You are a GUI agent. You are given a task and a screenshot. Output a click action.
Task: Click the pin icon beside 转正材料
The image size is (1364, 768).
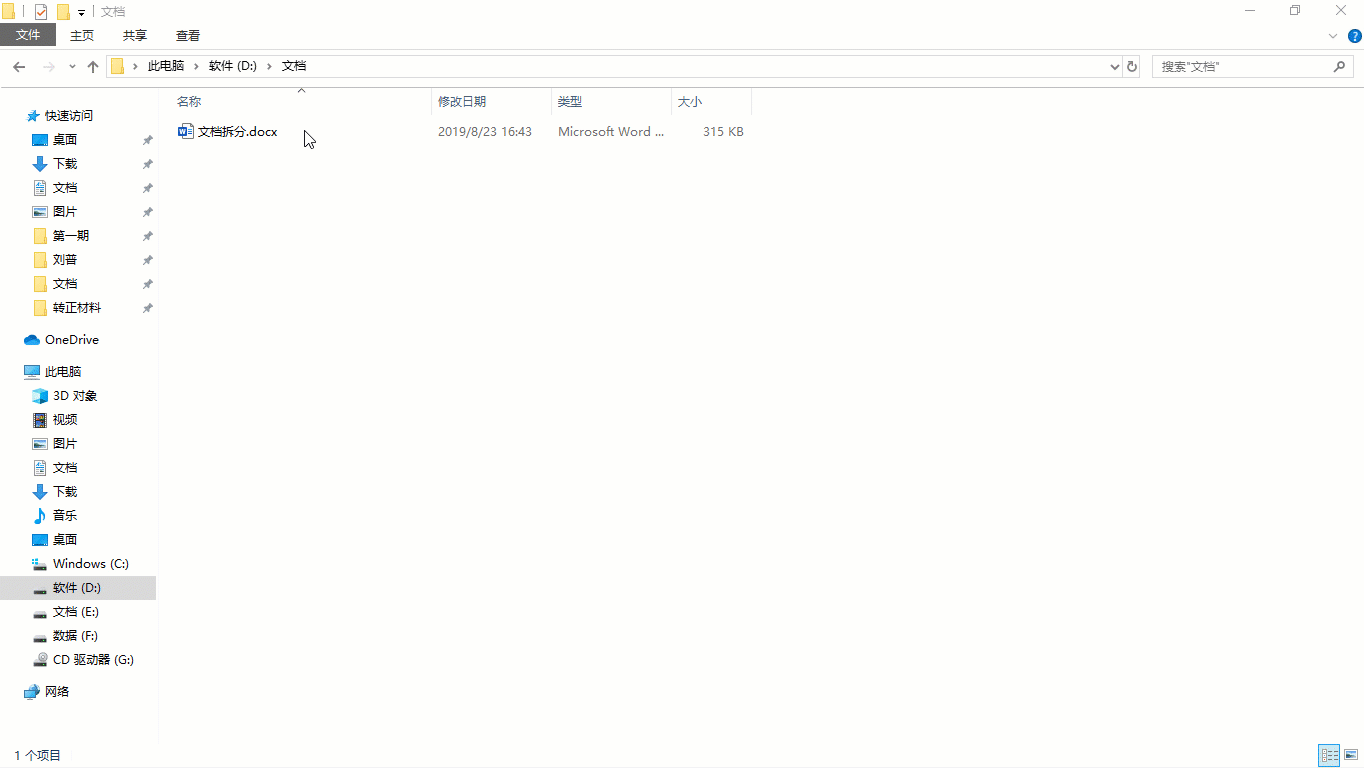(x=147, y=308)
